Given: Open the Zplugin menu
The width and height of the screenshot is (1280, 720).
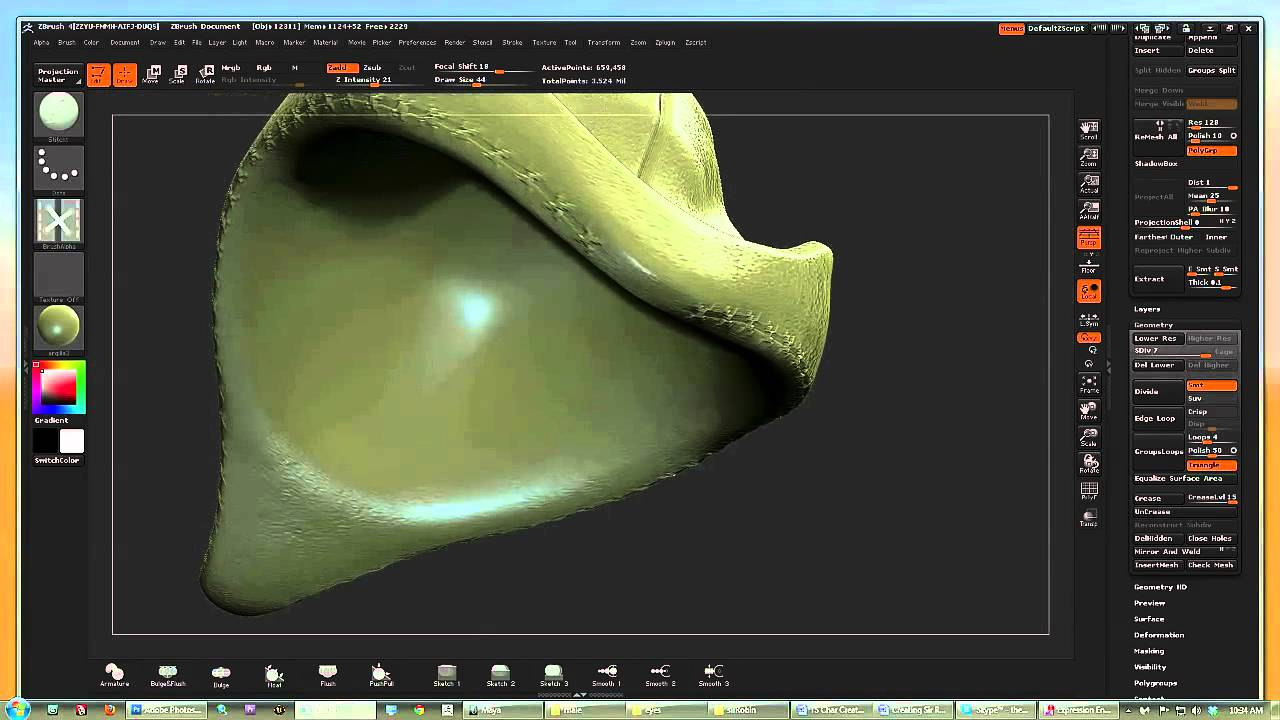Looking at the screenshot, I should click(x=665, y=43).
